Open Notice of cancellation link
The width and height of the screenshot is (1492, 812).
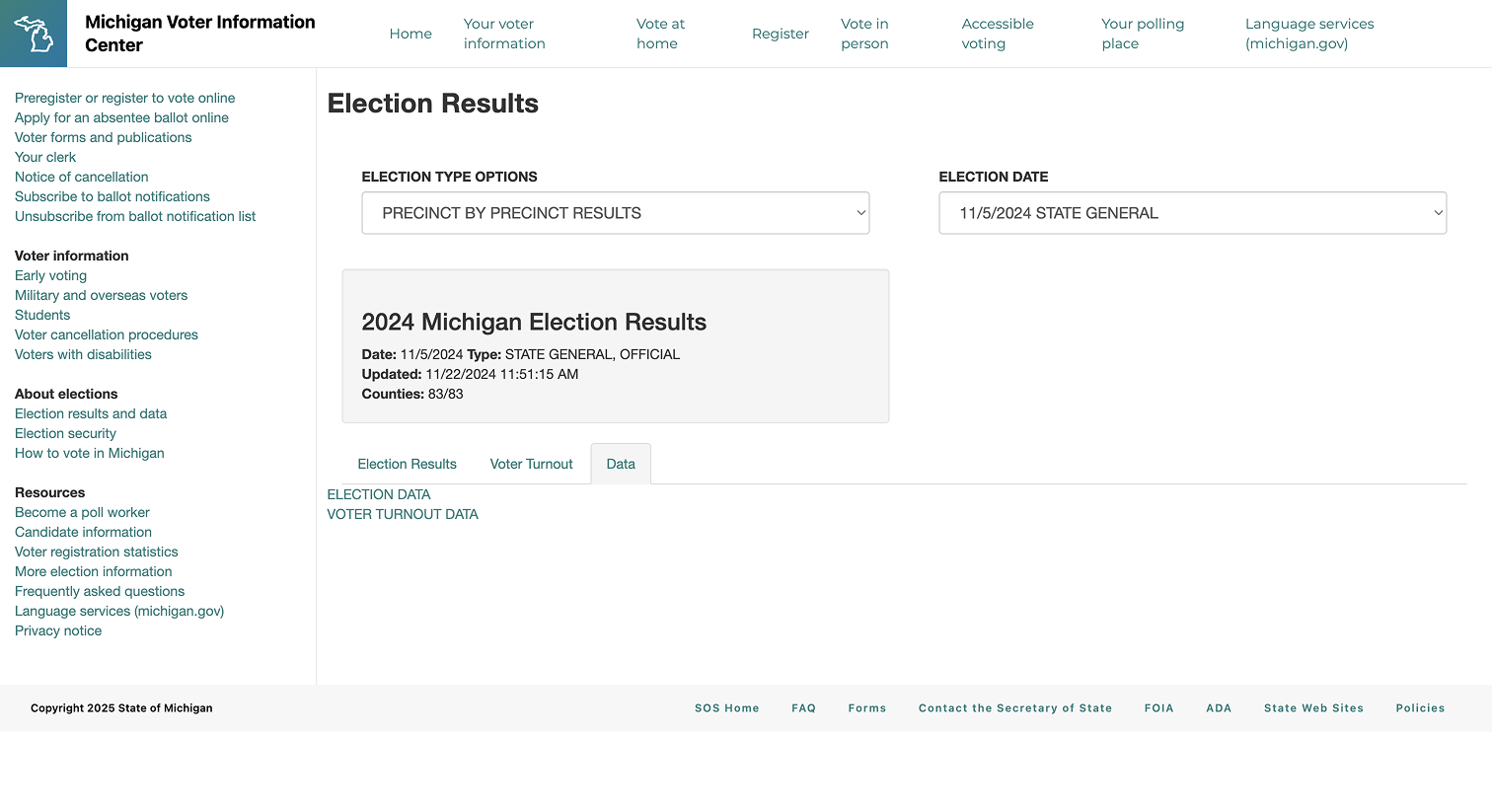pos(82,177)
